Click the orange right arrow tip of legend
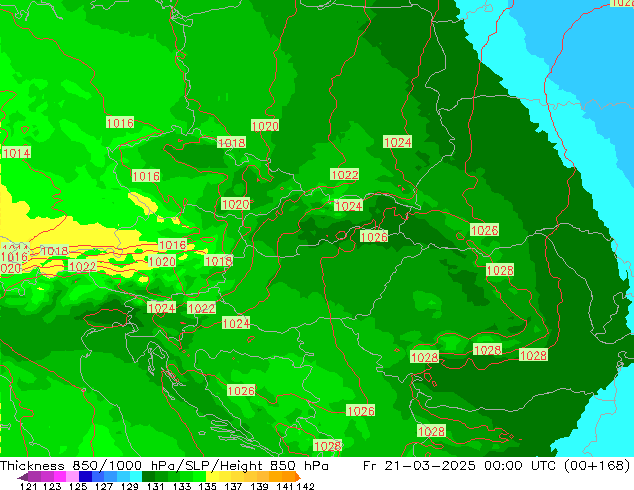The height and width of the screenshot is (490, 634). point(298,477)
